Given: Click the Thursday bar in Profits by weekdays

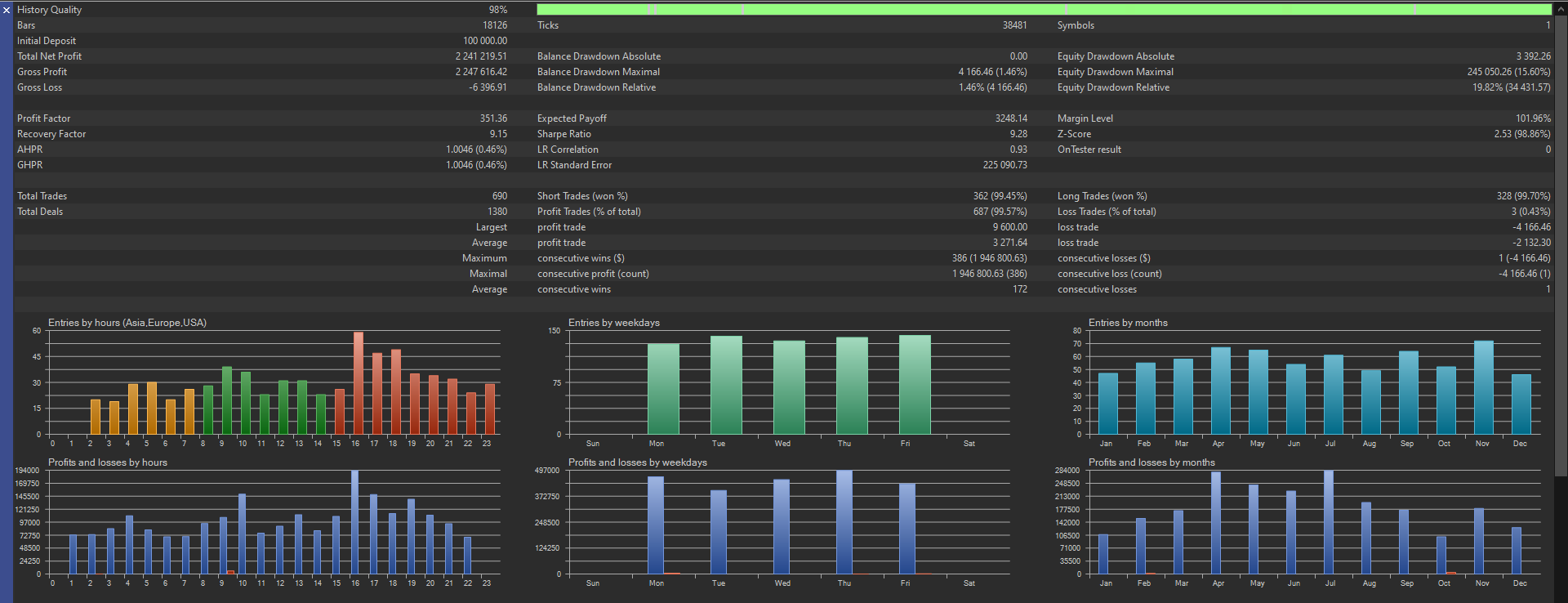Looking at the screenshot, I should 844,522.
